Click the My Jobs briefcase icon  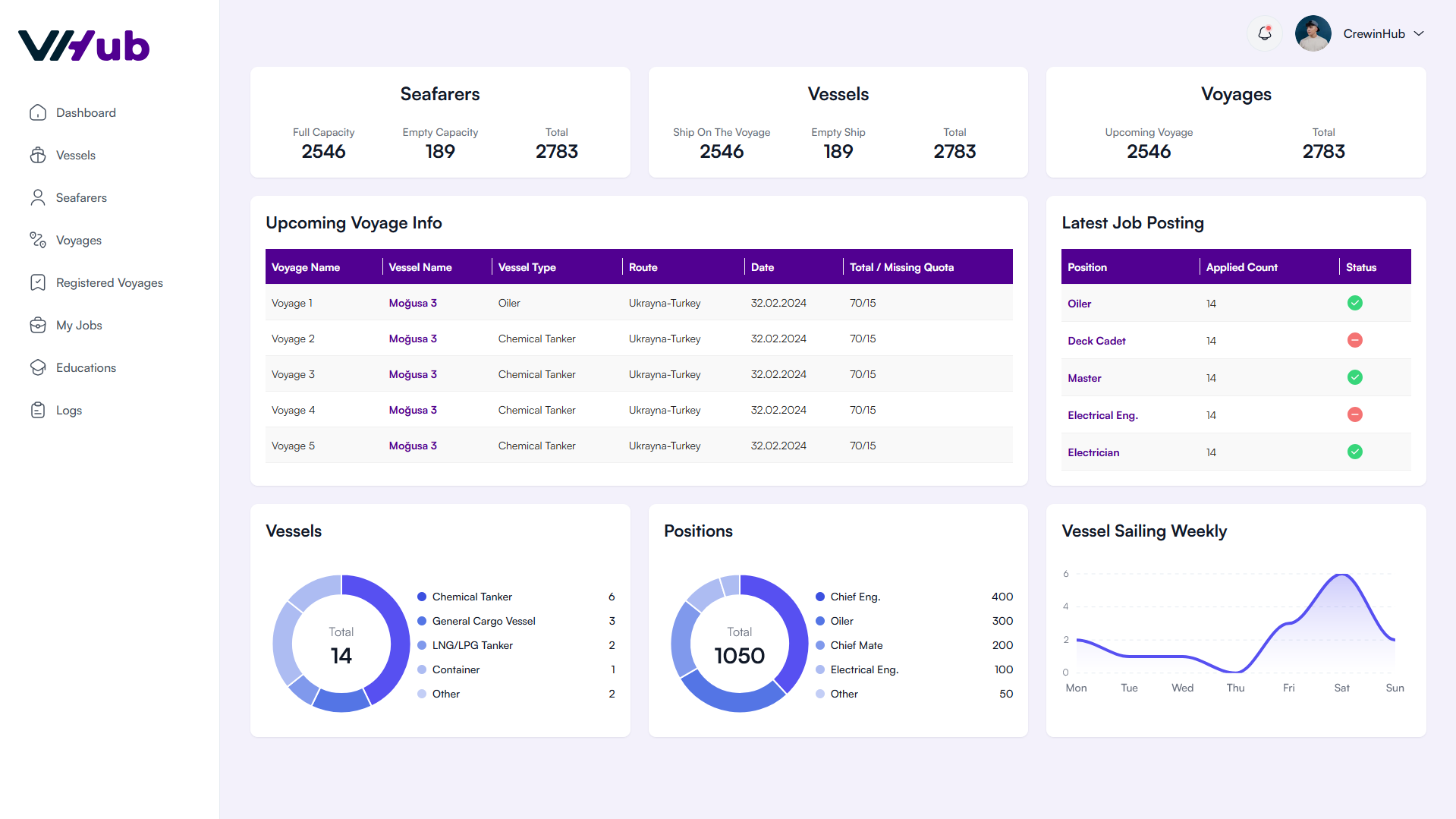click(x=38, y=326)
